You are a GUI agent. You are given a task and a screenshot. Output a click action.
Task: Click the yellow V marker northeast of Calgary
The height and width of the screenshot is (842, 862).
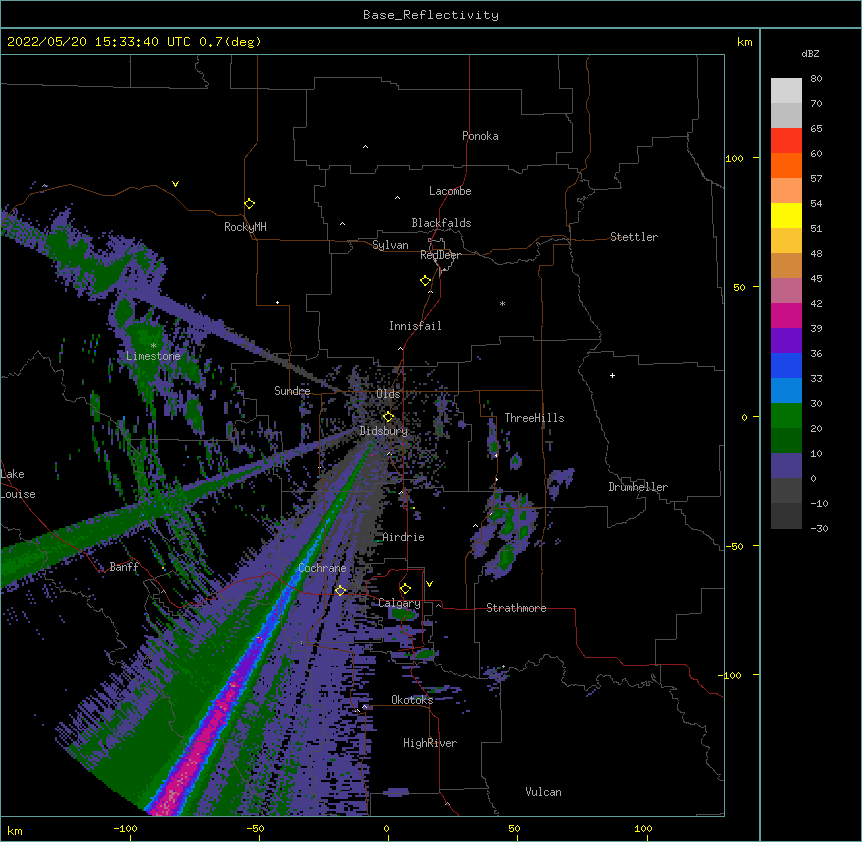pos(429,584)
